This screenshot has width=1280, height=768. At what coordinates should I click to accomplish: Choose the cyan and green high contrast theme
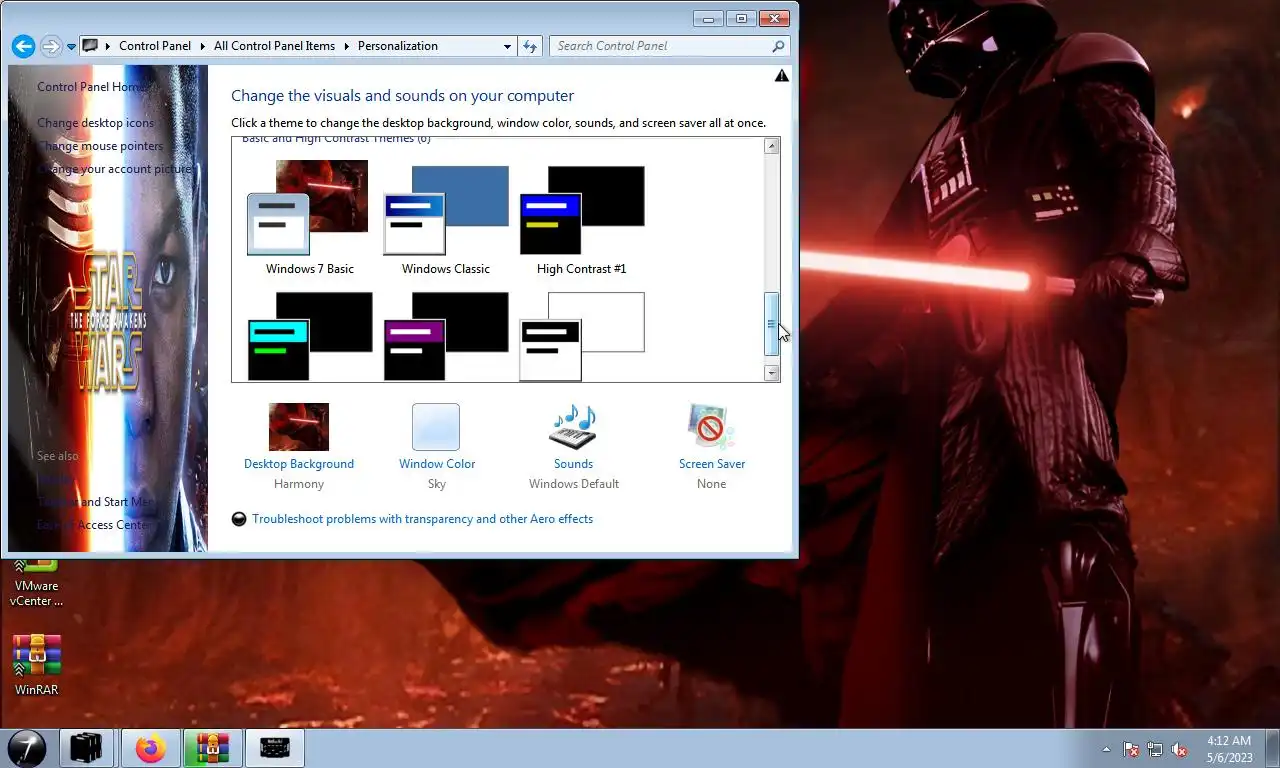[x=310, y=336]
